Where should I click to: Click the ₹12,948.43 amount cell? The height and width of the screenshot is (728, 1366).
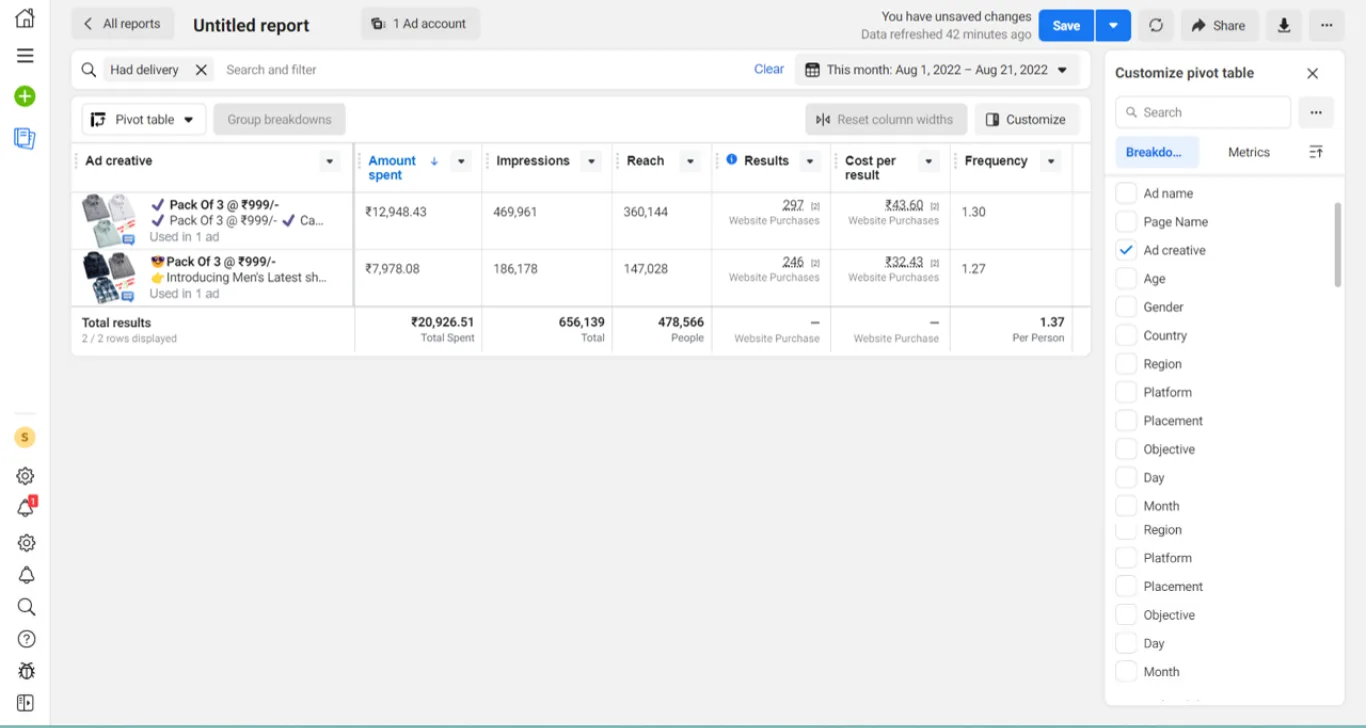pos(396,212)
